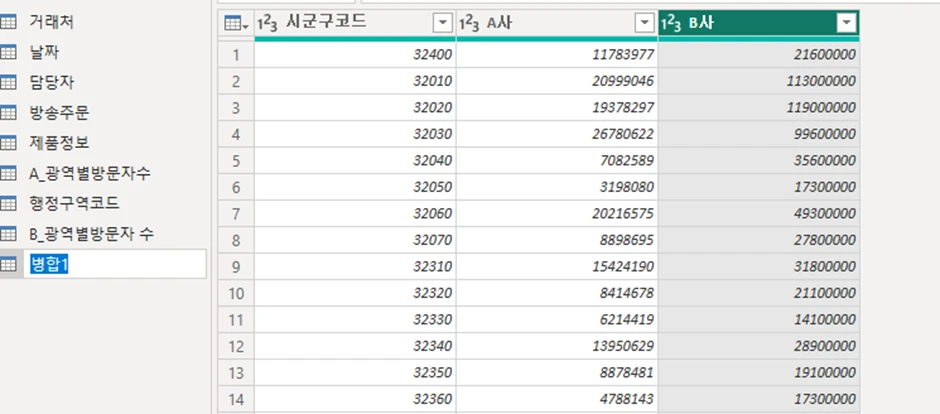940x414 pixels.
Task: Click the 병합1 query name field
Action: pyautogui.click(x=115, y=264)
